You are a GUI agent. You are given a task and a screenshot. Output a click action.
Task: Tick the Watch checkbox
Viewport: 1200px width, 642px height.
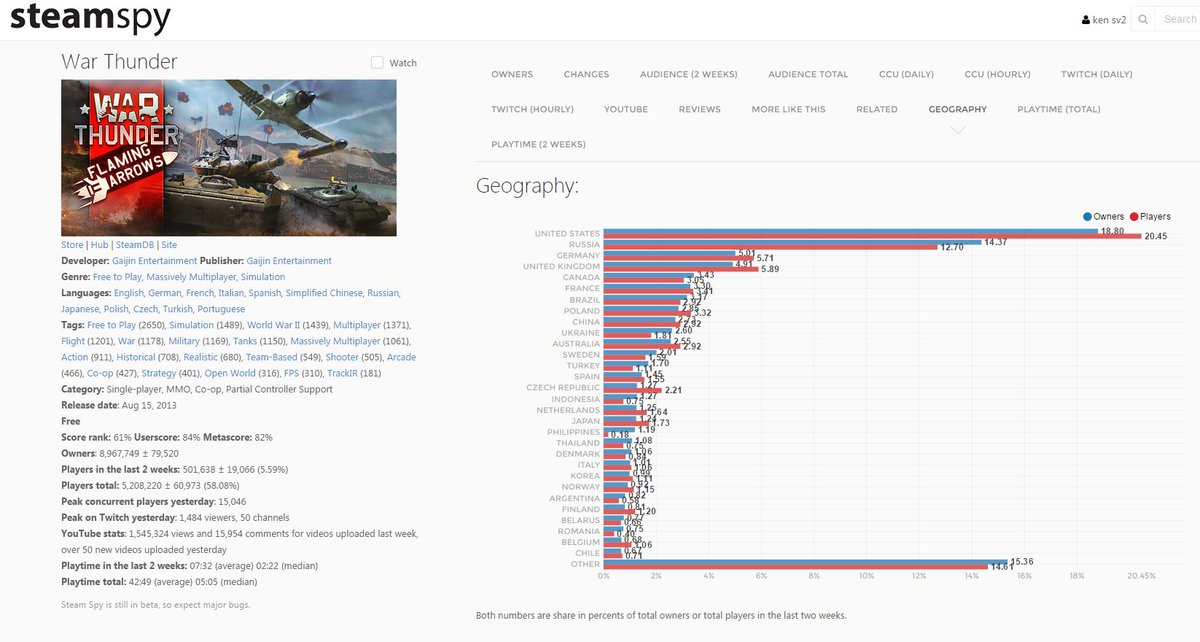point(377,62)
